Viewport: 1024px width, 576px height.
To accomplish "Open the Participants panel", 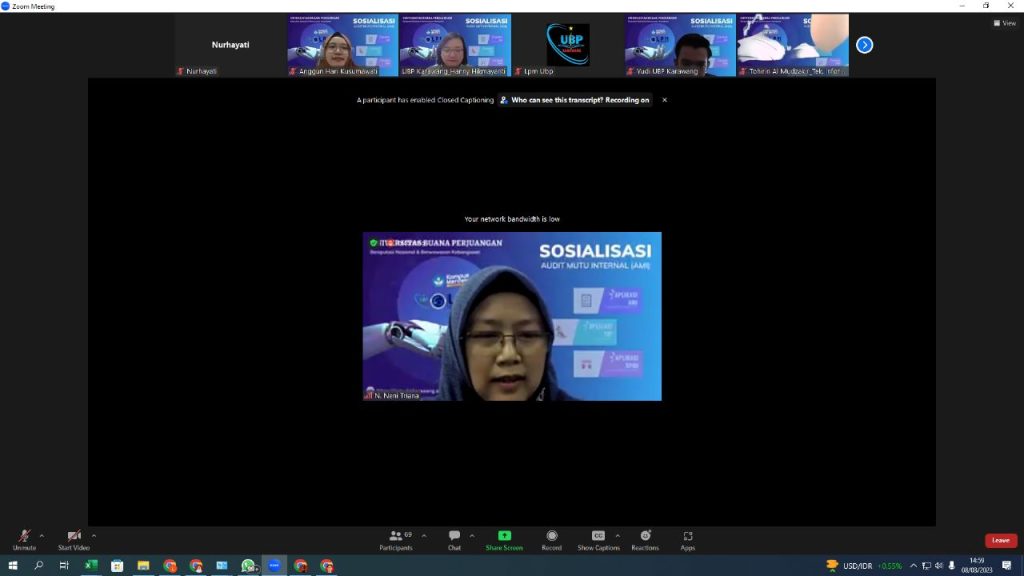I will [x=396, y=540].
